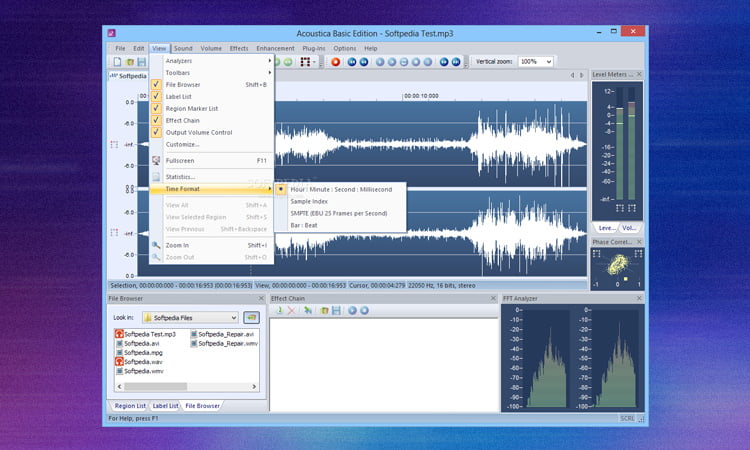Viewport: 750px width, 450px height.
Task: Click save icon in Effect Chain toolbar
Action: pyautogui.click(x=335, y=311)
